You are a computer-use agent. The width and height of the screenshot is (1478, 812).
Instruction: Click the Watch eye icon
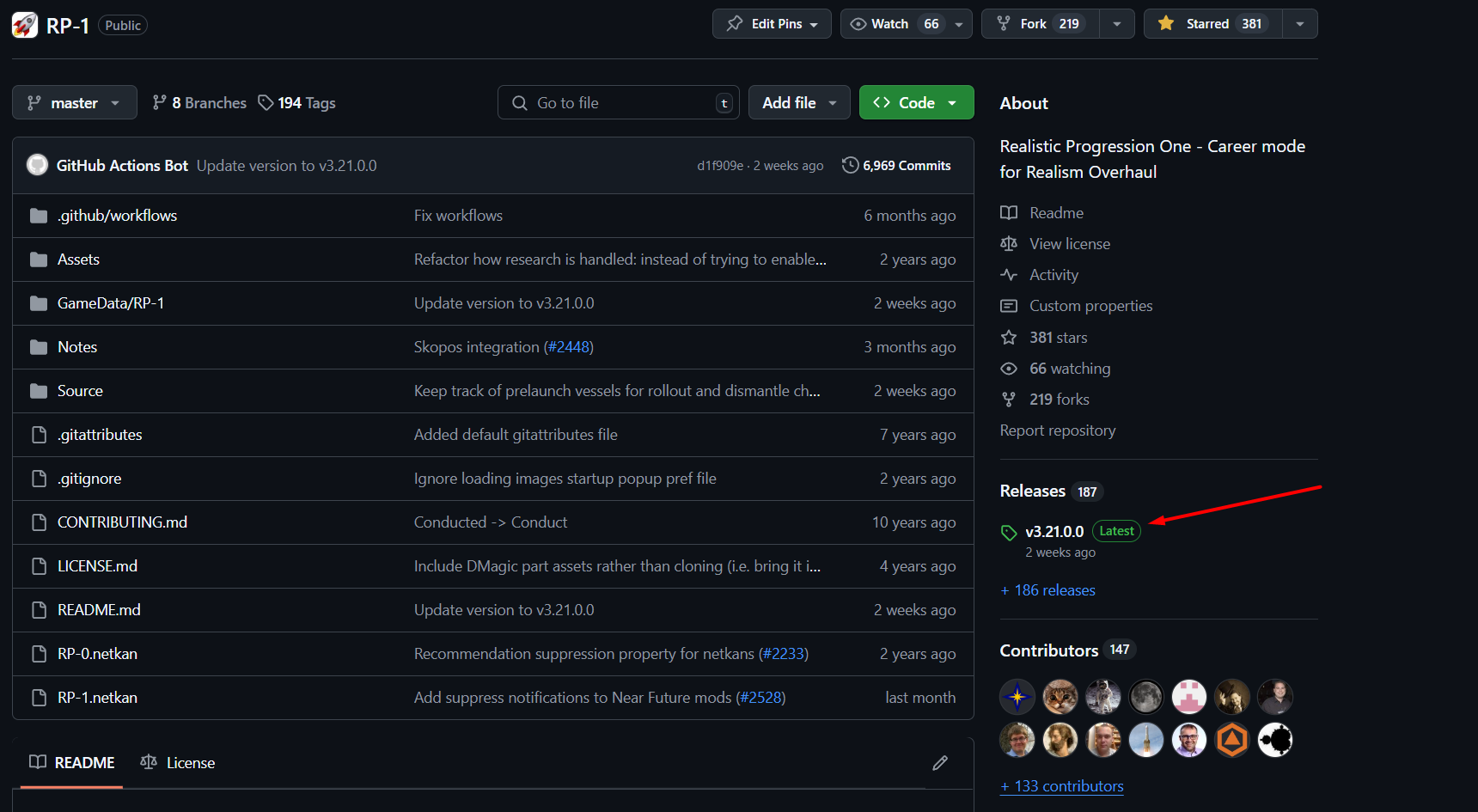point(858,24)
